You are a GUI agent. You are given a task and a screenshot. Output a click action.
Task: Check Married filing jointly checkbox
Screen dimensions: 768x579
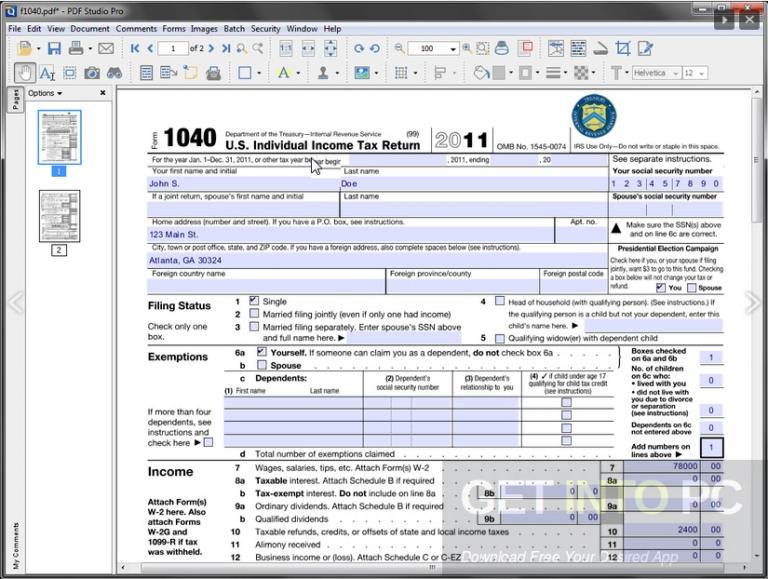254,313
